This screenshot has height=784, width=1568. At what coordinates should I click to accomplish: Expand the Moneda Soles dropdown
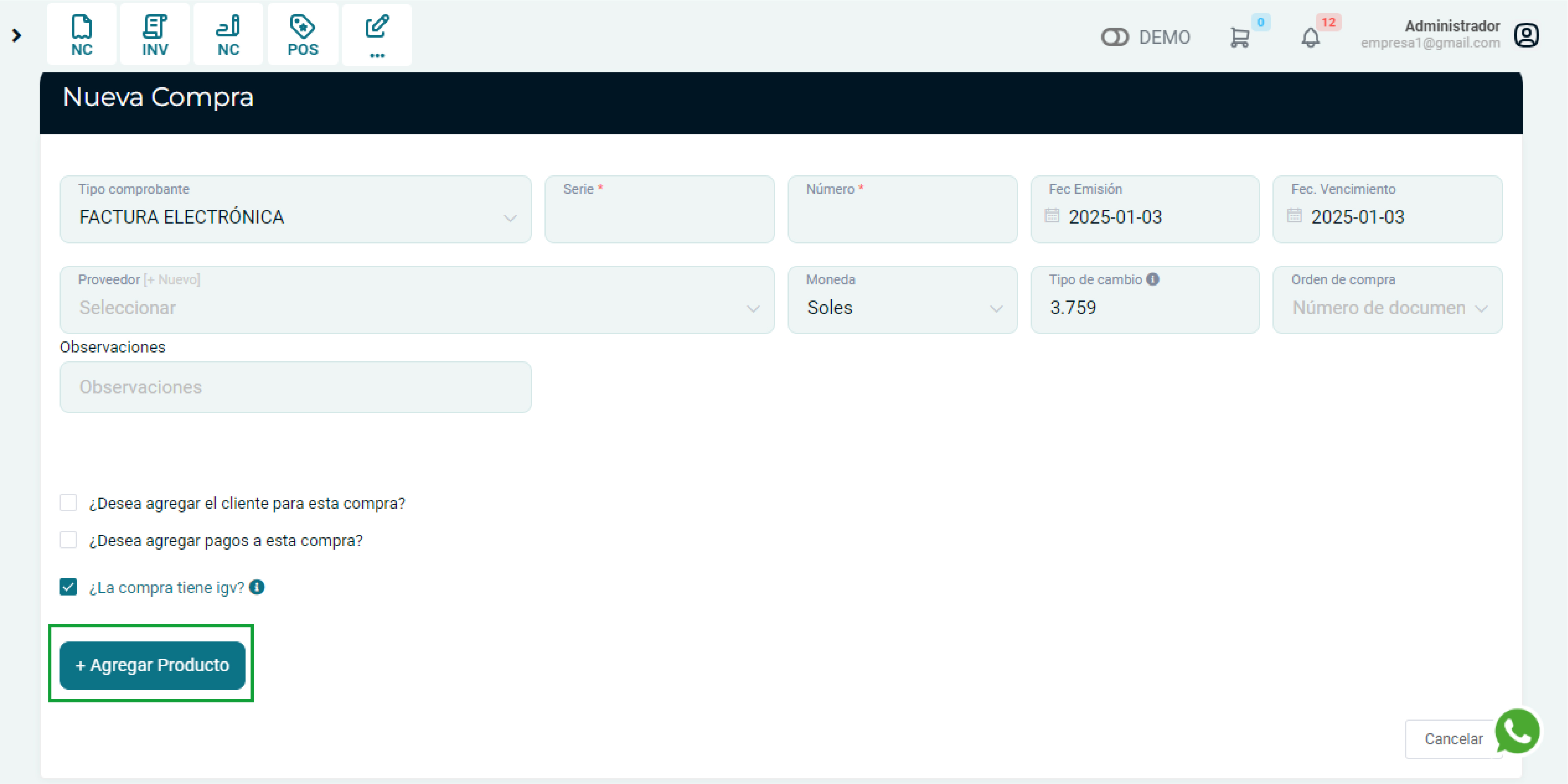click(902, 307)
